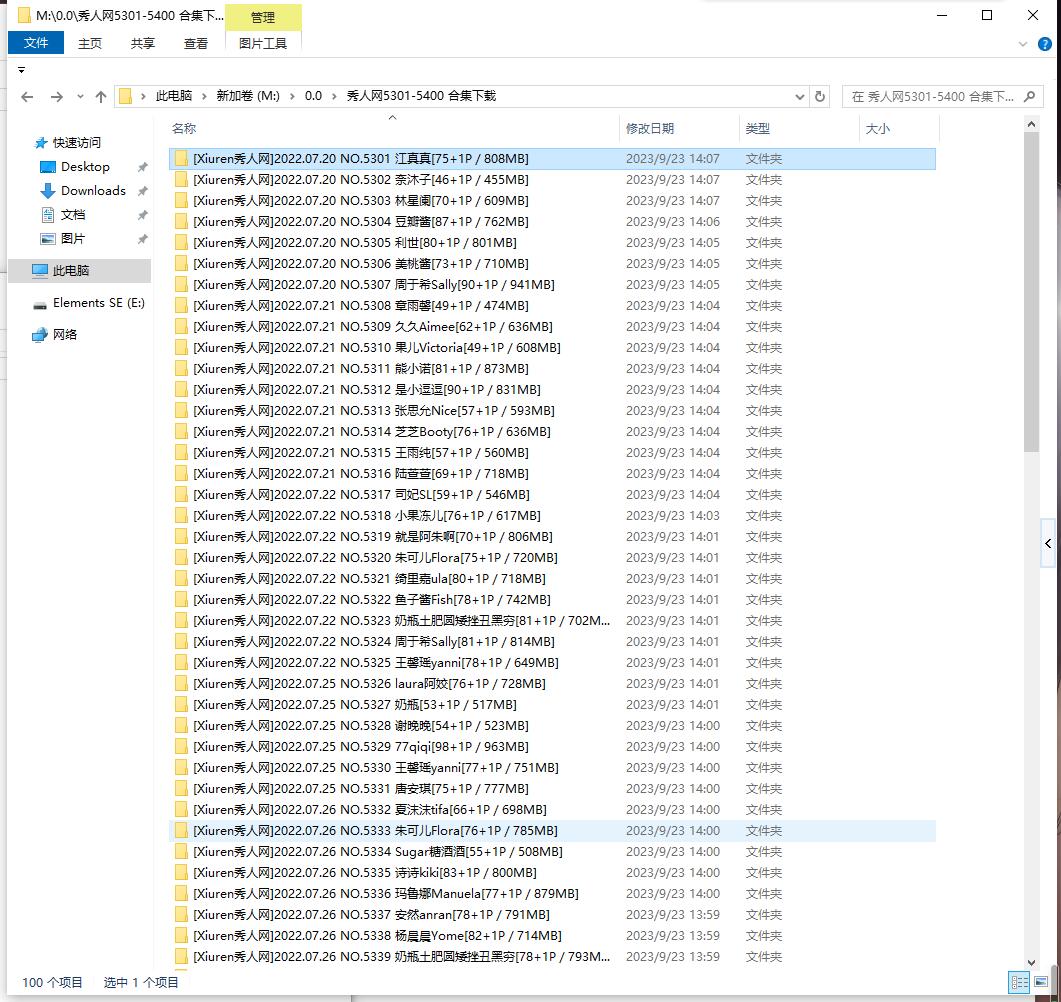Go back with the left arrow button
Screen dimensions: 1061x1002
[x=27, y=97]
